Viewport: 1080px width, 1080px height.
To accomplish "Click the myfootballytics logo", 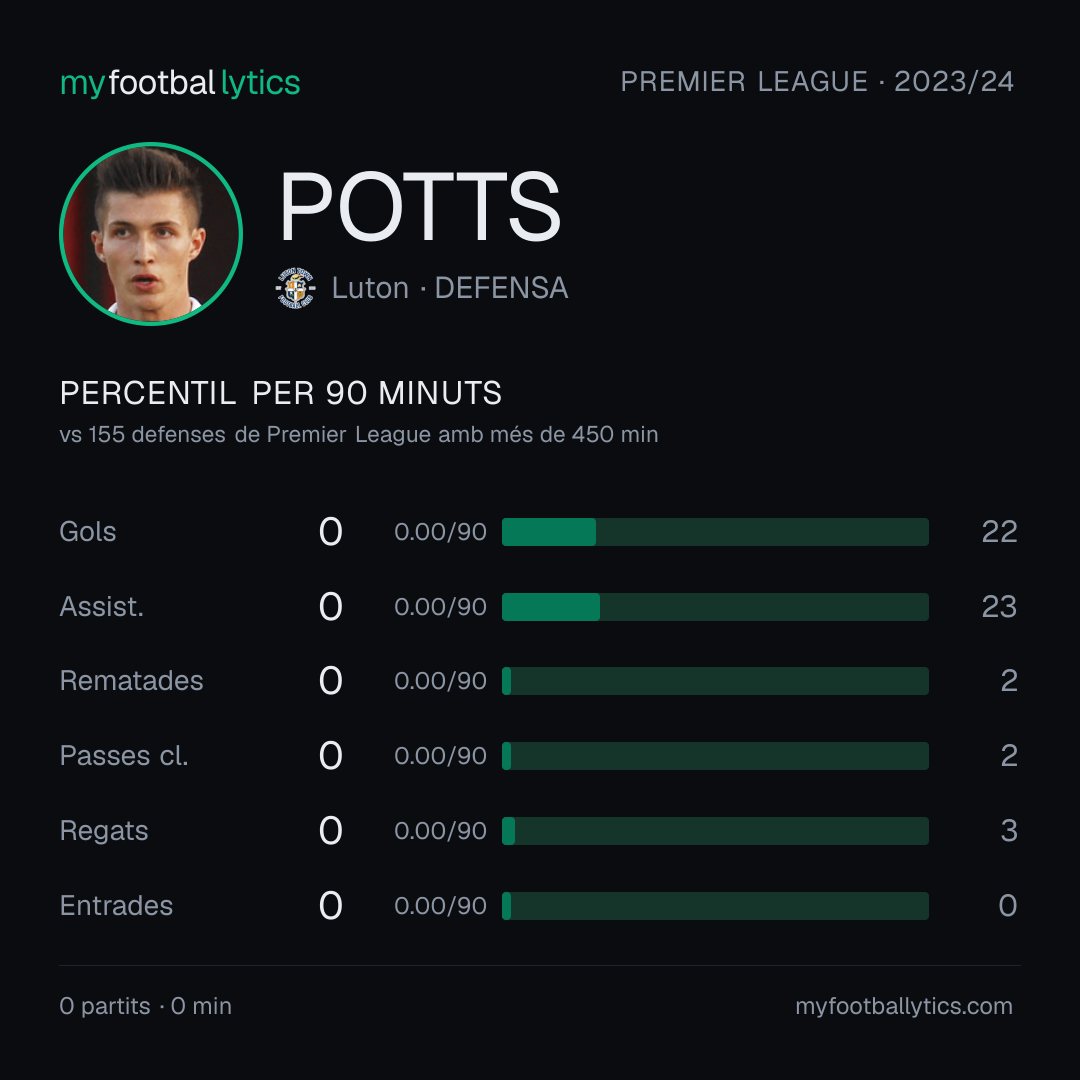I will [180, 83].
